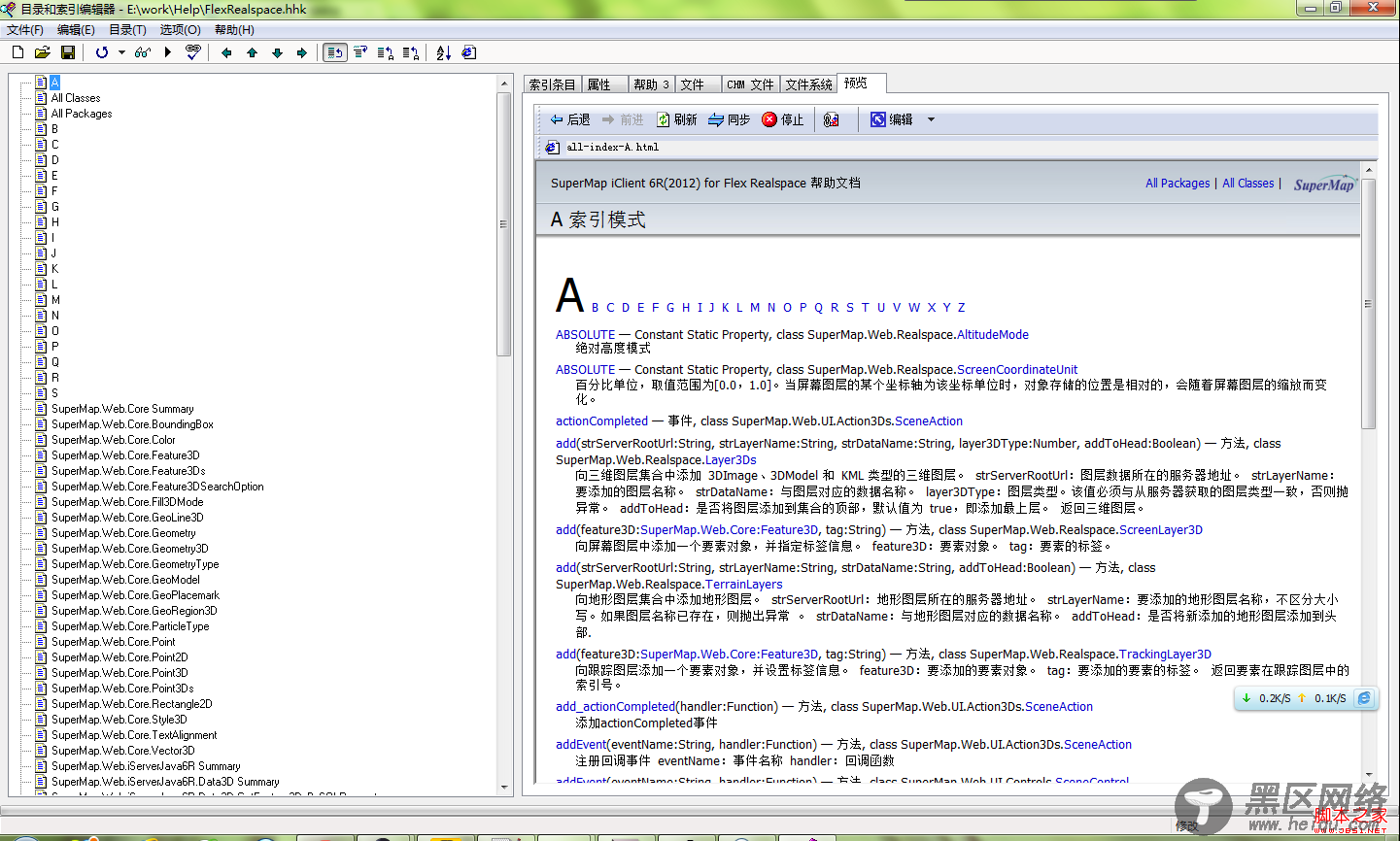Click the second lines-with-A icon in the toolbar

pyautogui.click(x=411, y=52)
